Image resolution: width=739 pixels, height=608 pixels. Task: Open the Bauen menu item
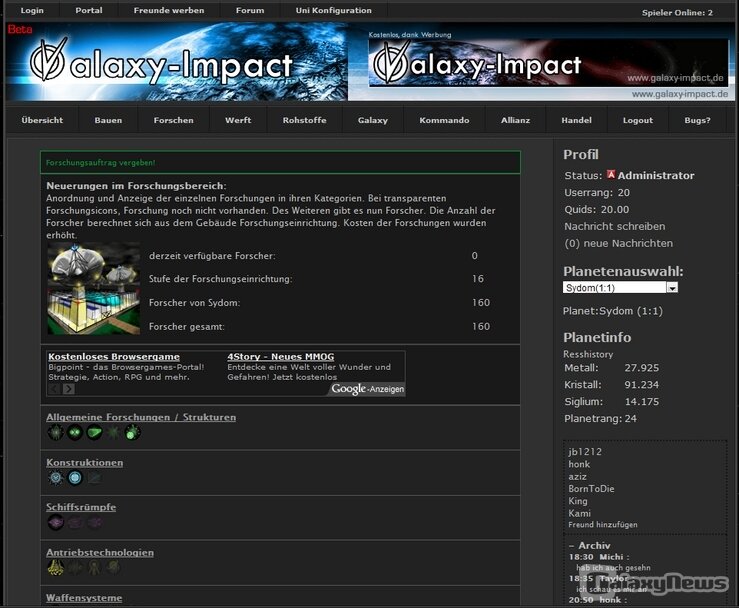click(108, 120)
